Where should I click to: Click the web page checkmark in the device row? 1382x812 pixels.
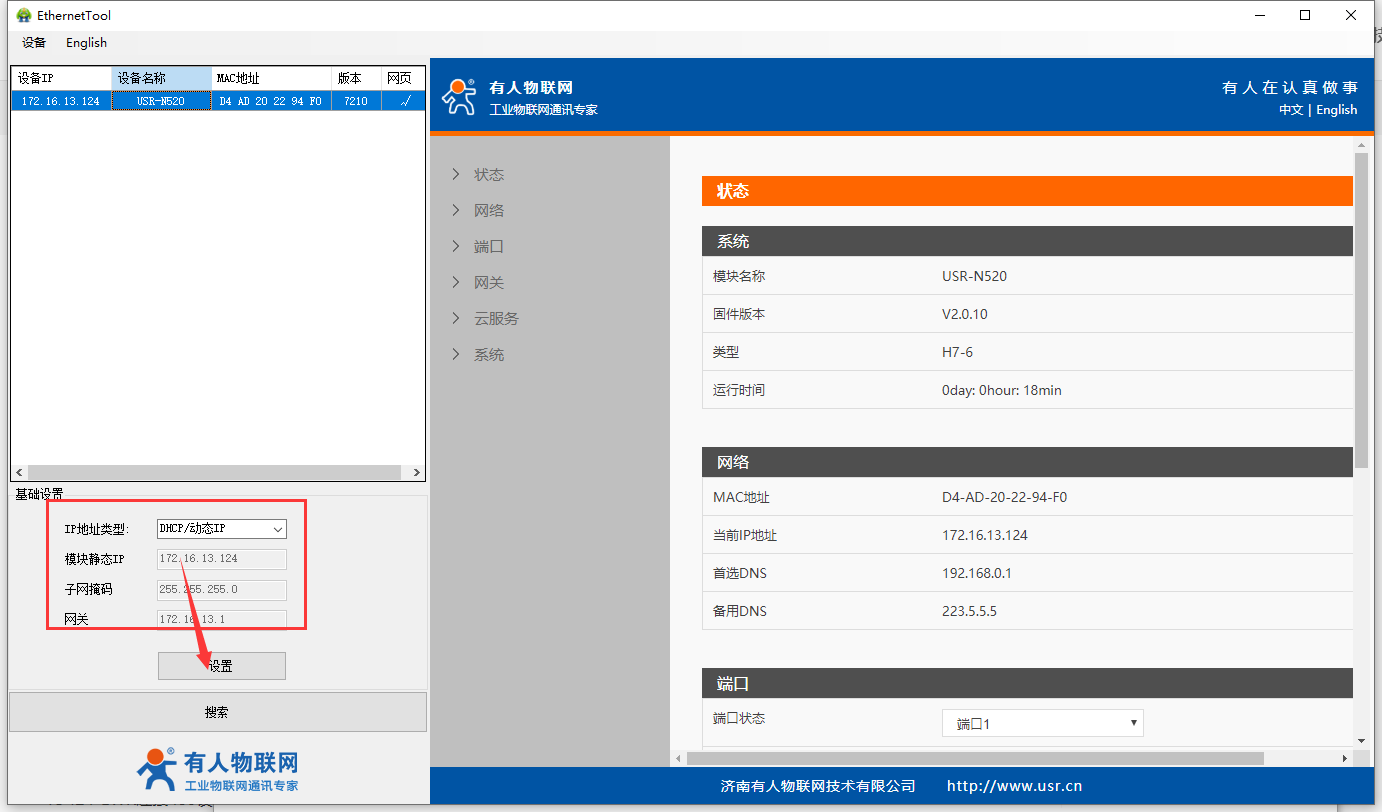tap(404, 101)
